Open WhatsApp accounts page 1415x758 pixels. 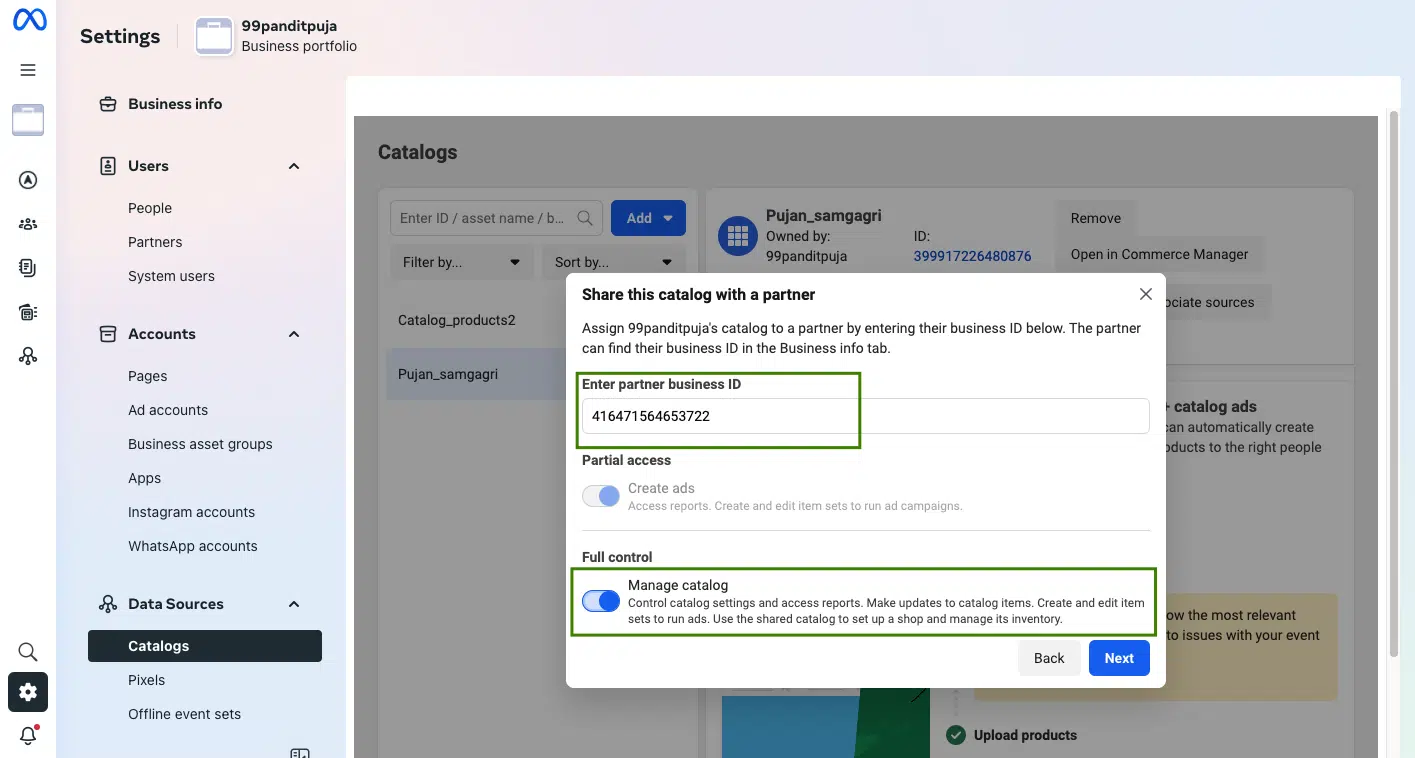[x=193, y=546]
